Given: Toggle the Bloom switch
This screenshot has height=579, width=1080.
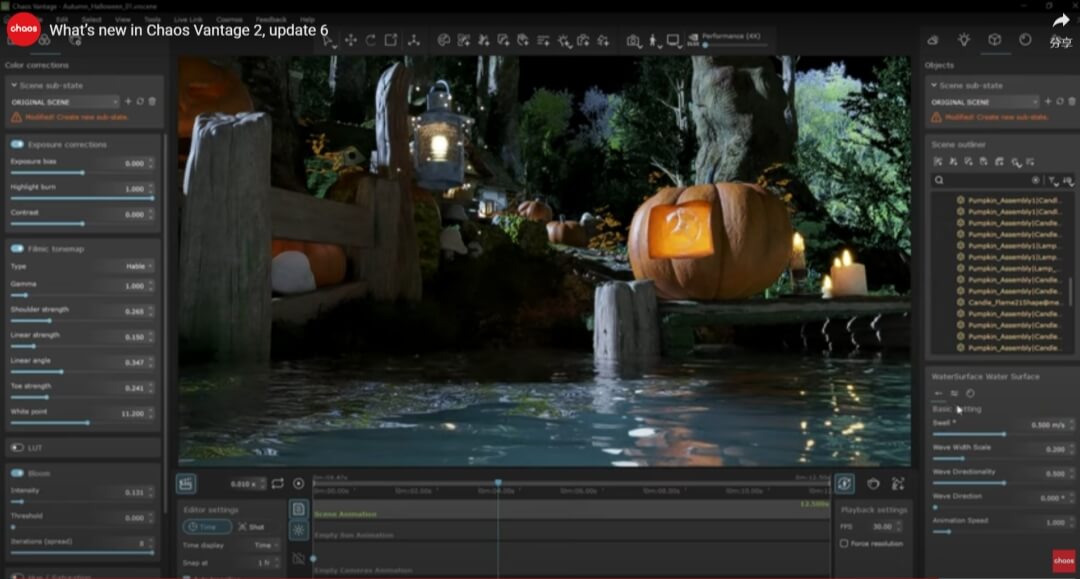Looking at the screenshot, I should click(17, 473).
